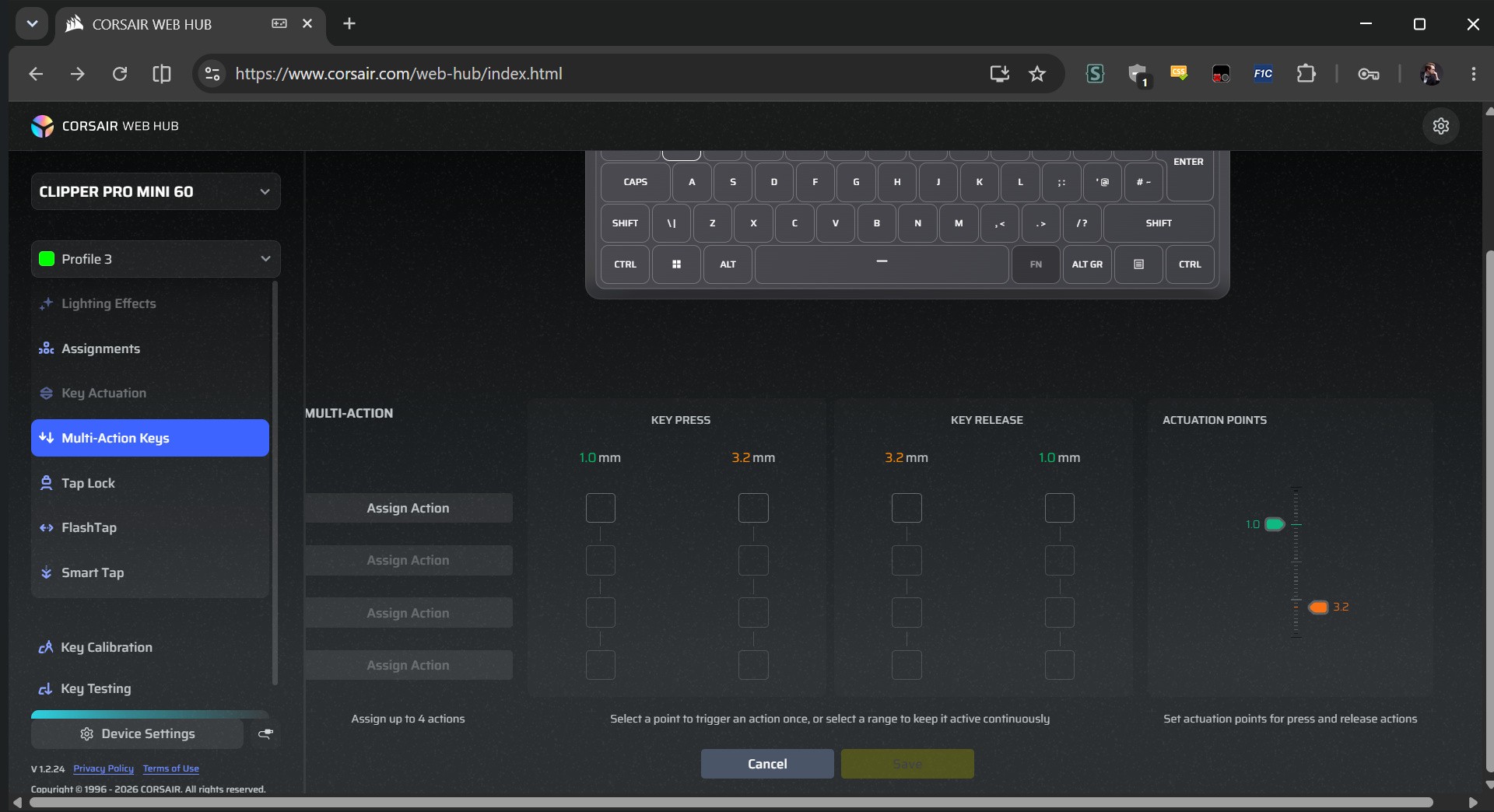Click the first Assign Action button

pos(409,508)
